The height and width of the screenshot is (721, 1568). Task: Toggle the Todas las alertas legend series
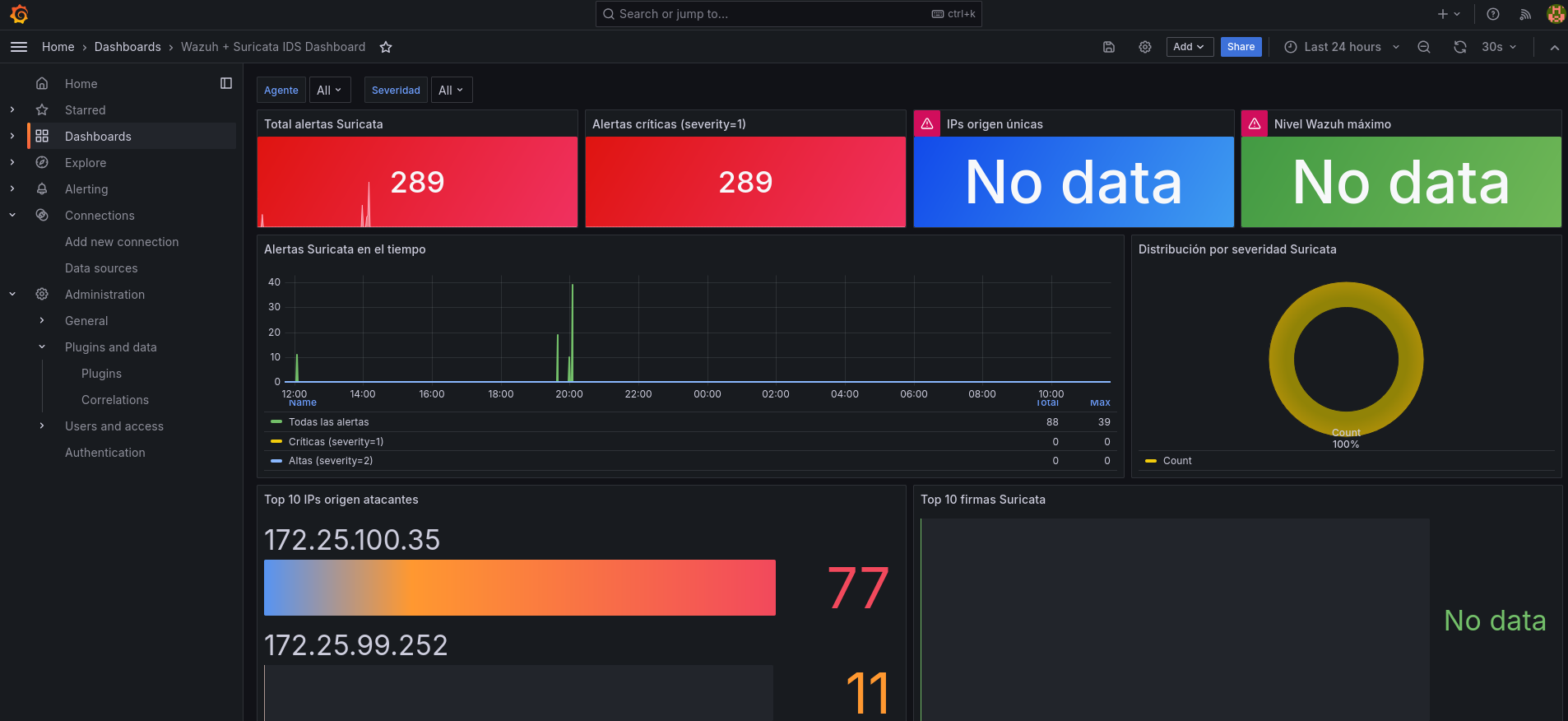(x=328, y=422)
